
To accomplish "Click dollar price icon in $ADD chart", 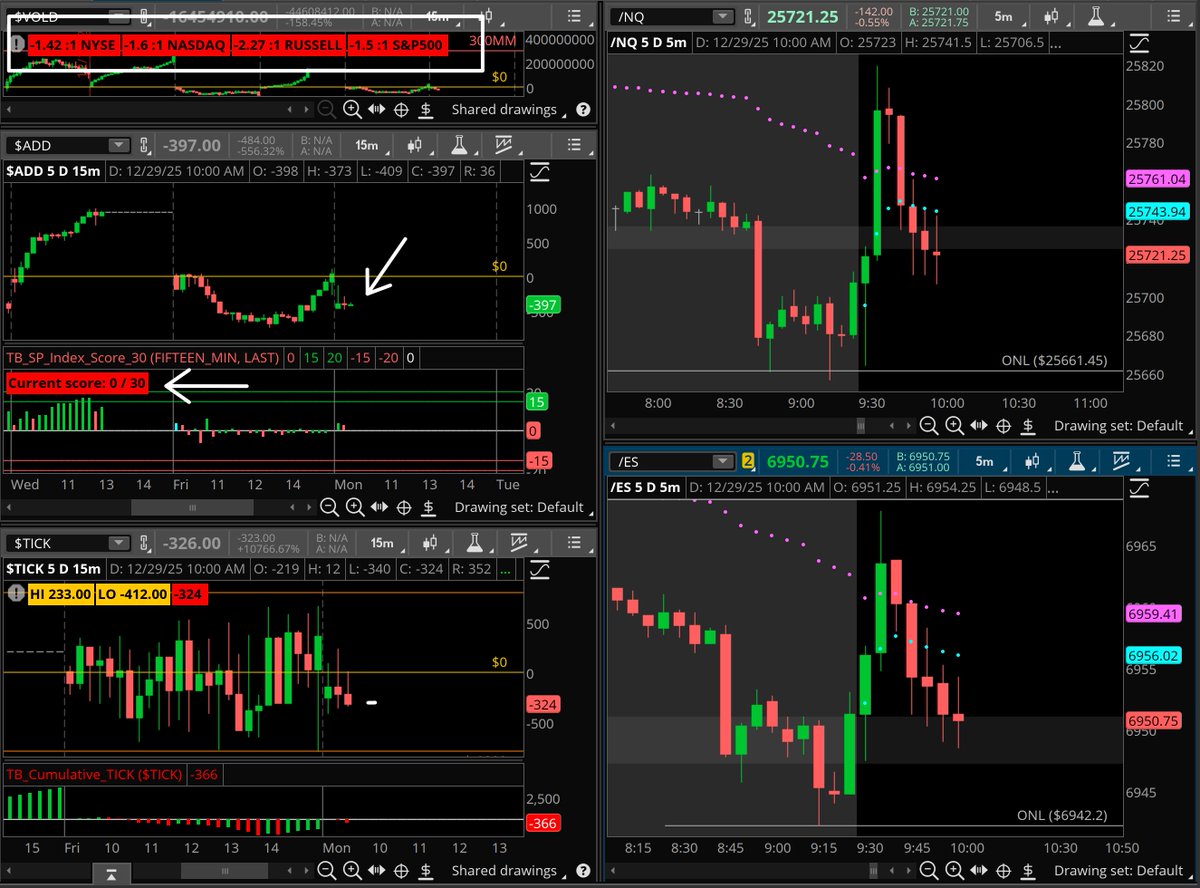I will tap(428, 507).
